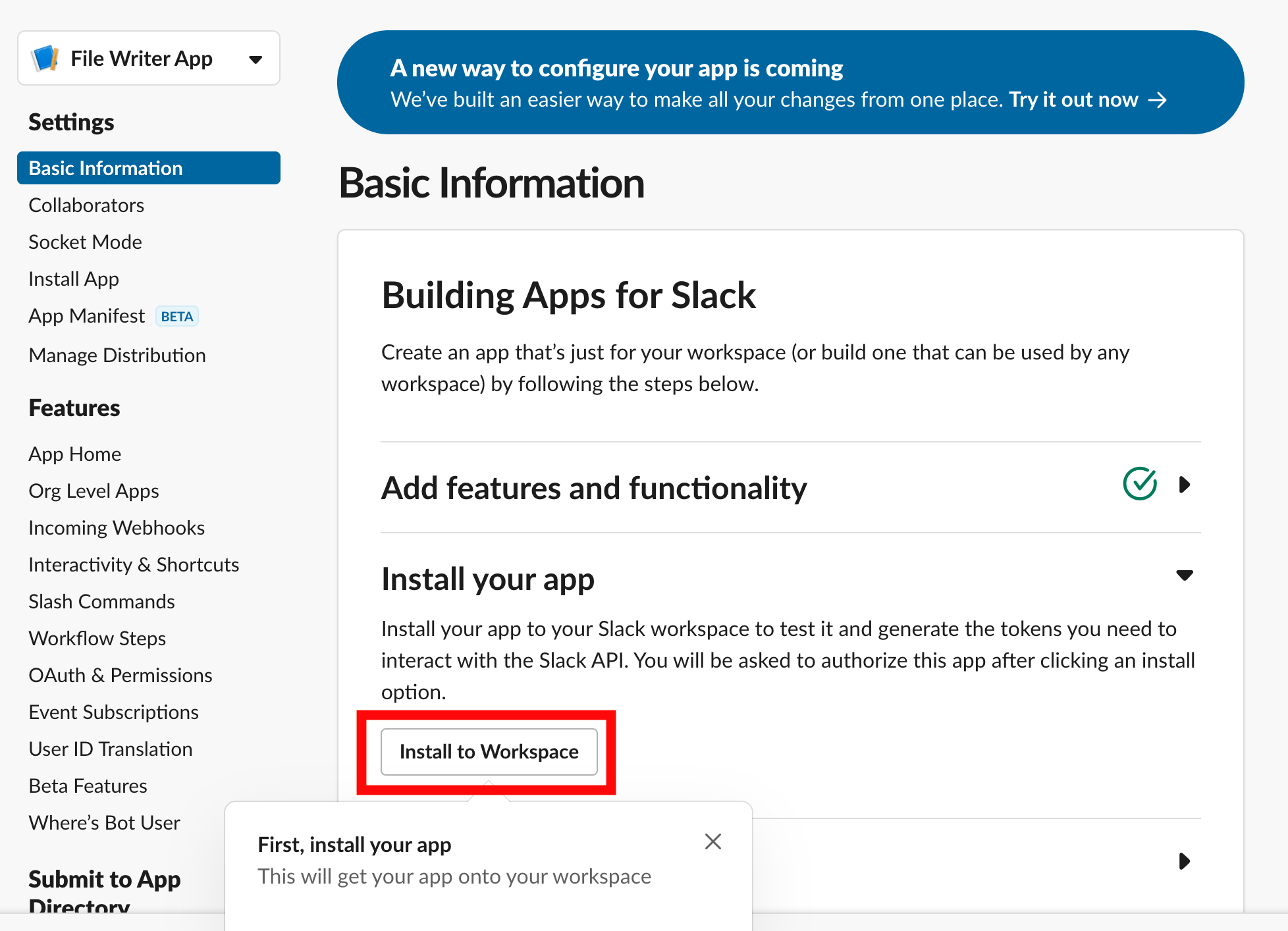This screenshot has width=1288, height=931.
Task: Open Event Subscriptions settings
Action: (x=113, y=712)
